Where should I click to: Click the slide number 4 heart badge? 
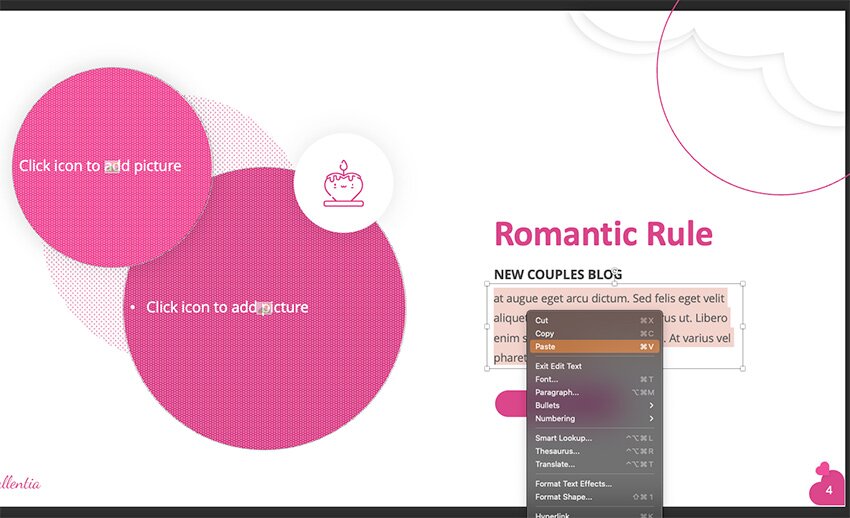(x=827, y=488)
